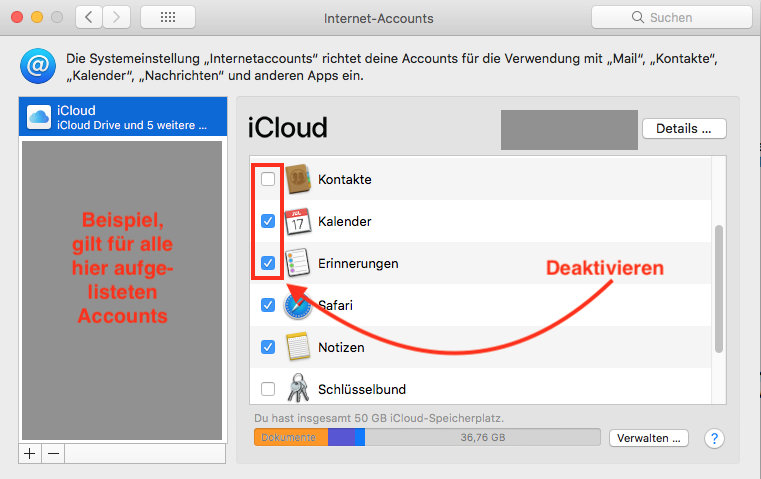This screenshot has width=761, height=479.
Task: Click the Safari compass icon
Action: (298, 305)
